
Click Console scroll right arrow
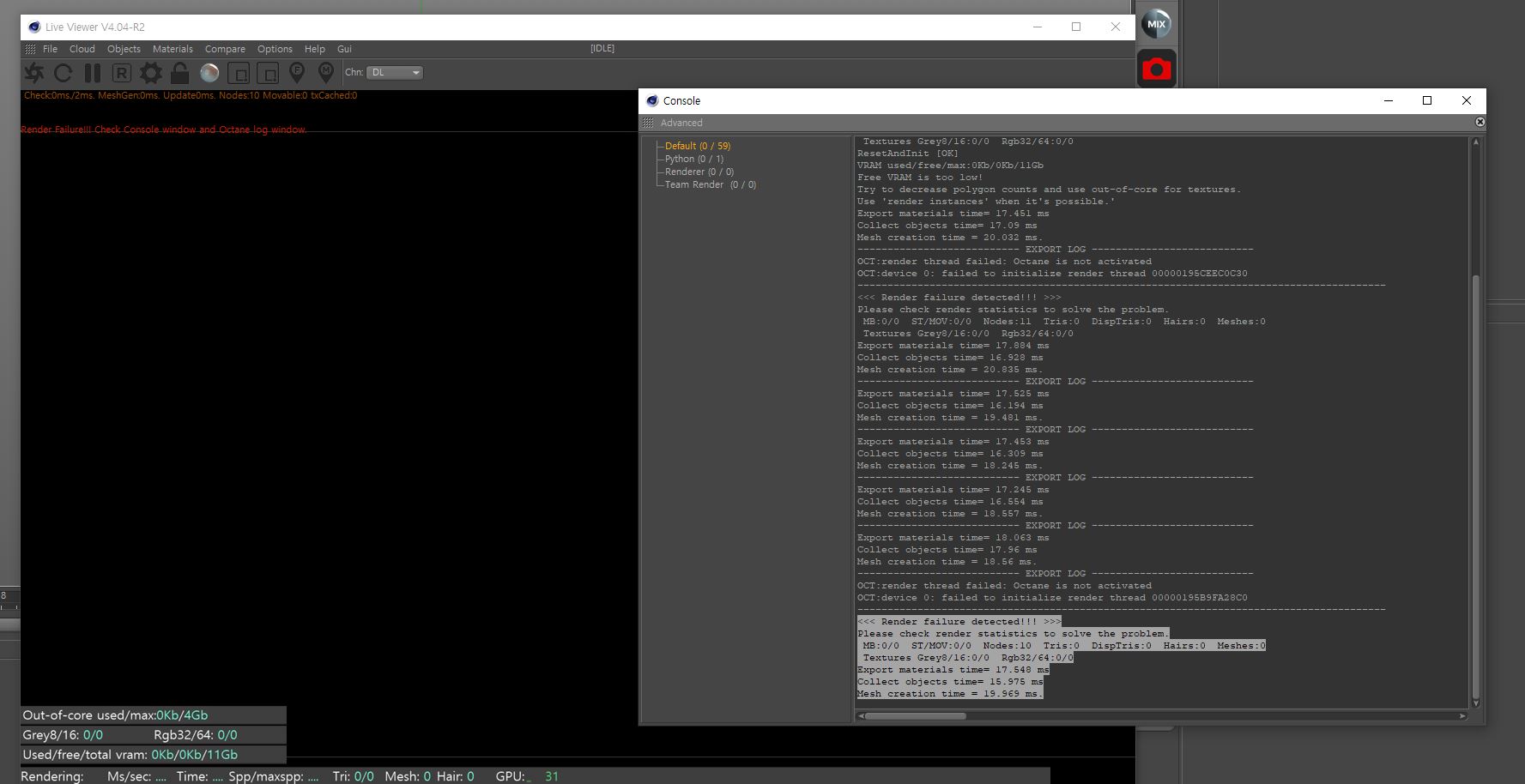pos(1463,715)
